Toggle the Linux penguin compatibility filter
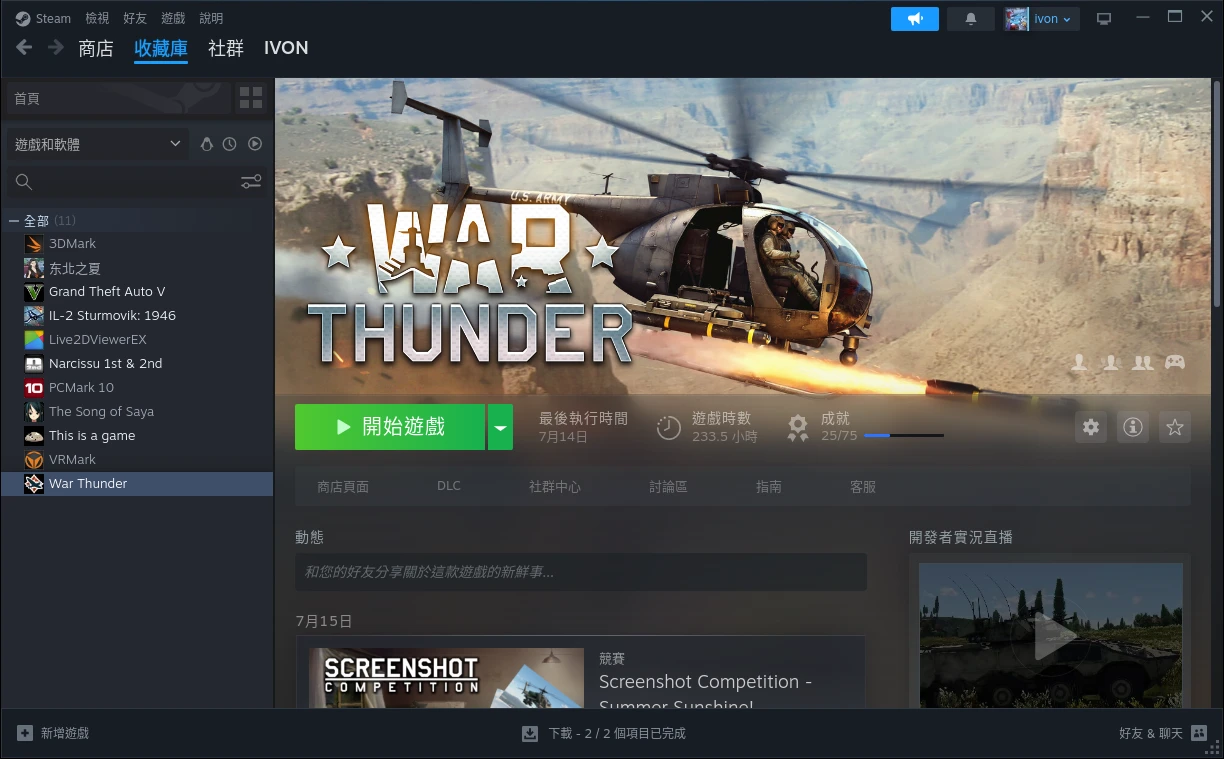 (x=207, y=144)
